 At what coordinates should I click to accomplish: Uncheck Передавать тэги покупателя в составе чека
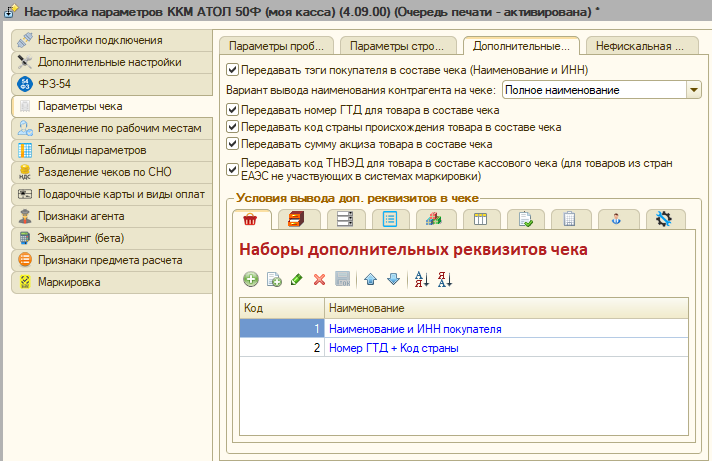click(232, 69)
